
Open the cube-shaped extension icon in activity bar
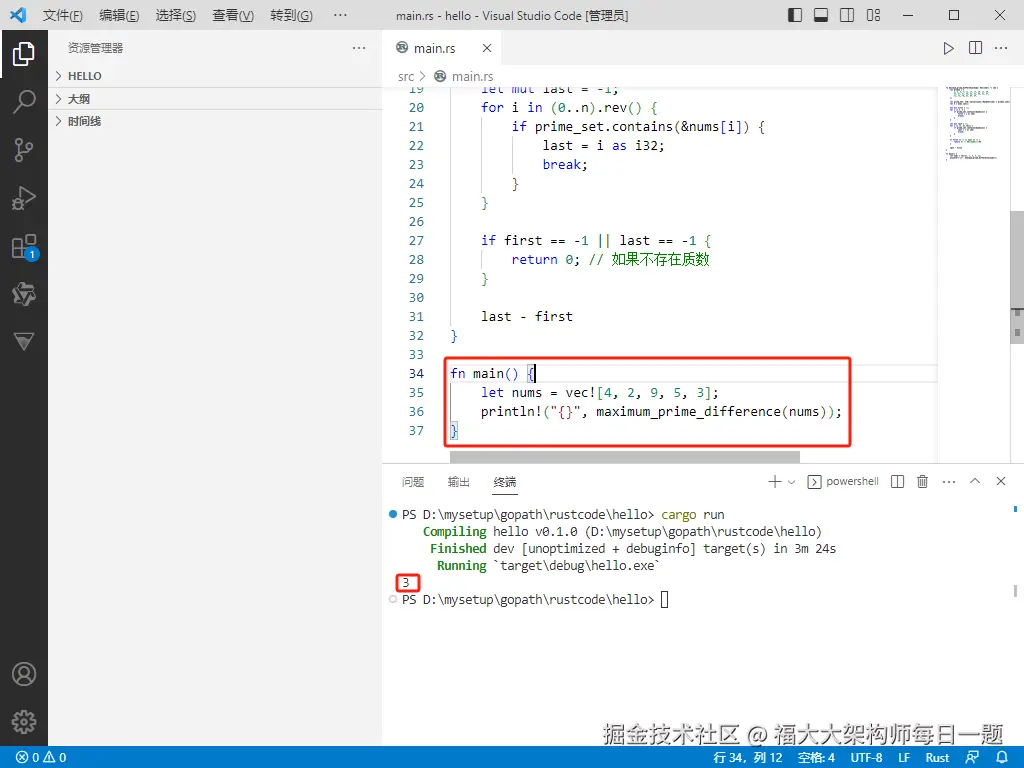pos(24,295)
